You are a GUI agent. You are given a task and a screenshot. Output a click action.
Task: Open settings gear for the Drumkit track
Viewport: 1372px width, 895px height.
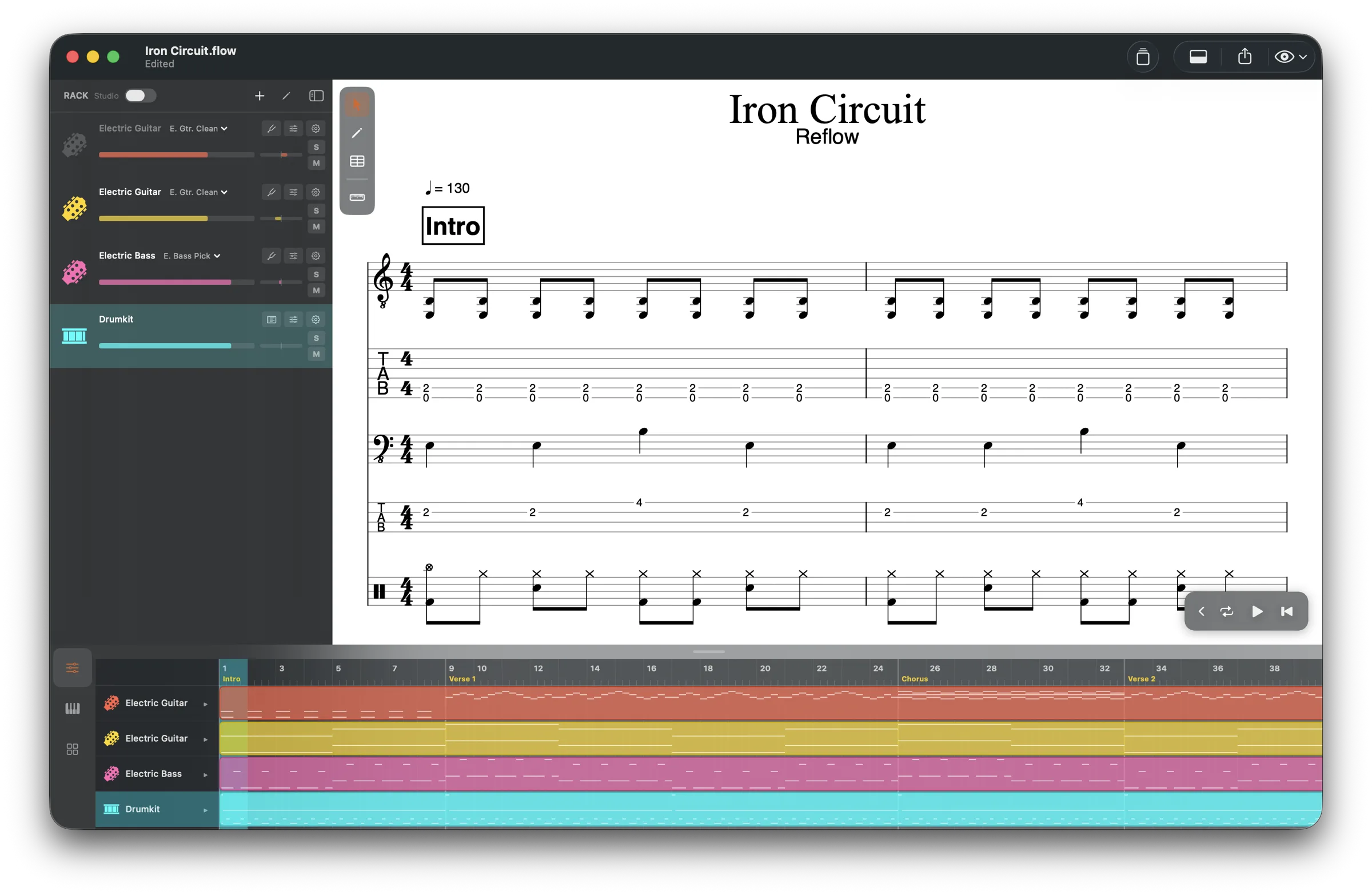316,320
